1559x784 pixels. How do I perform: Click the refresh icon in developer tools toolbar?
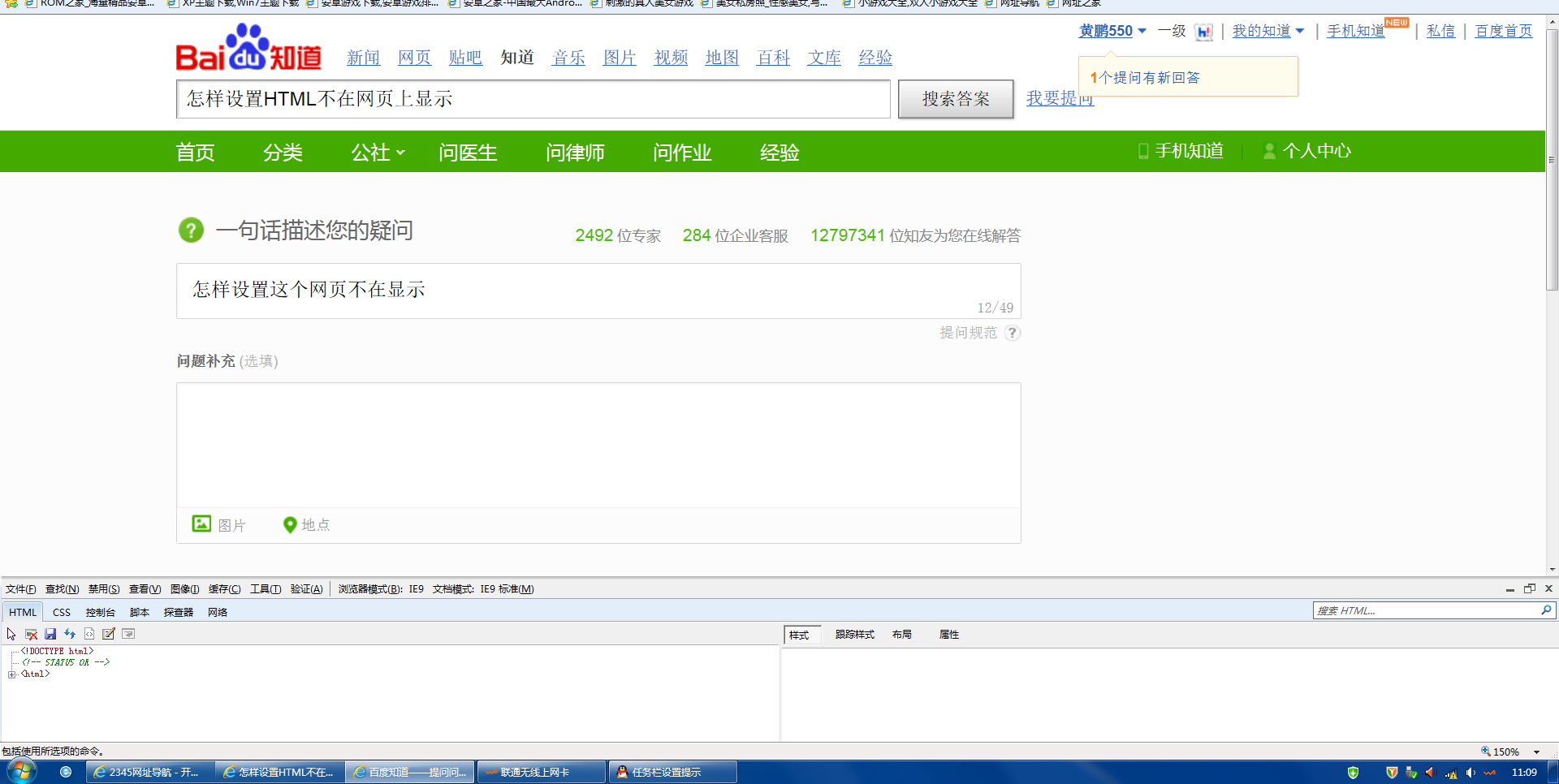(69, 634)
